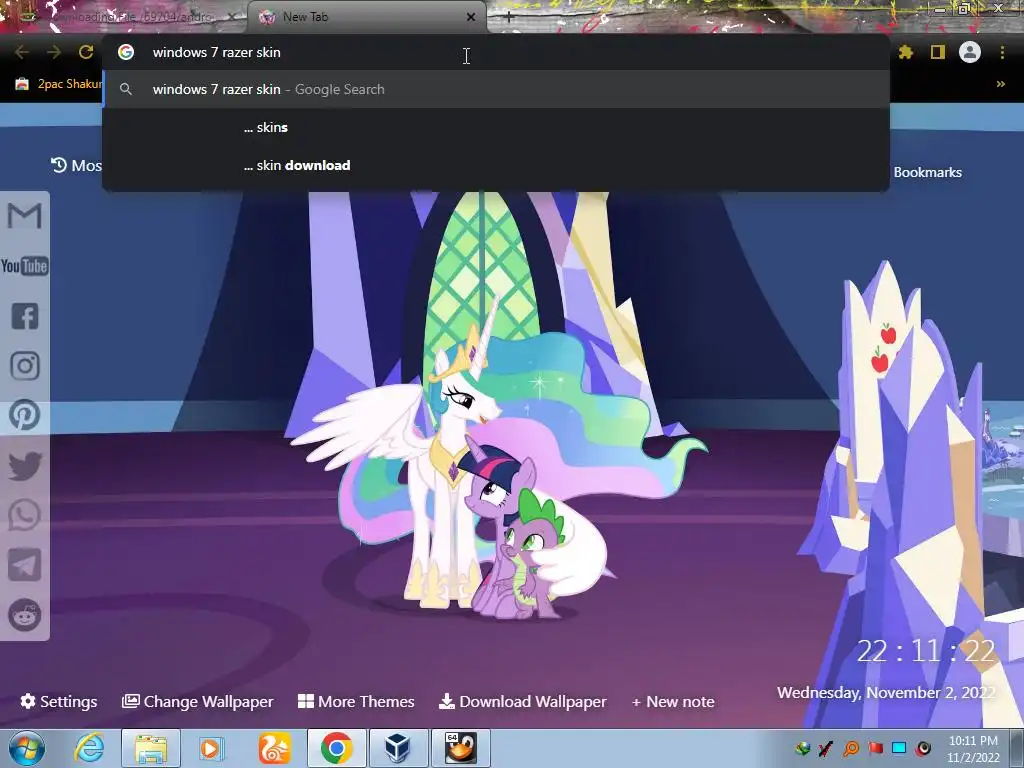Add a new note
This screenshot has width=1024, height=768.
click(673, 701)
